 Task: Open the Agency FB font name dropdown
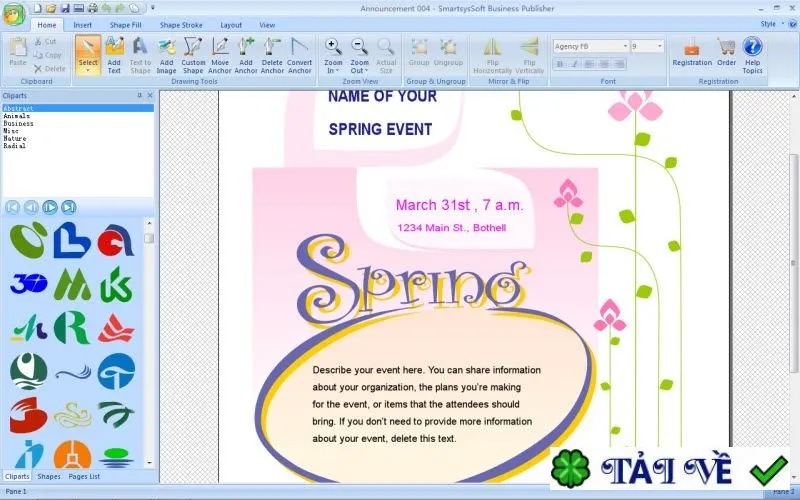(x=625, y=46)
